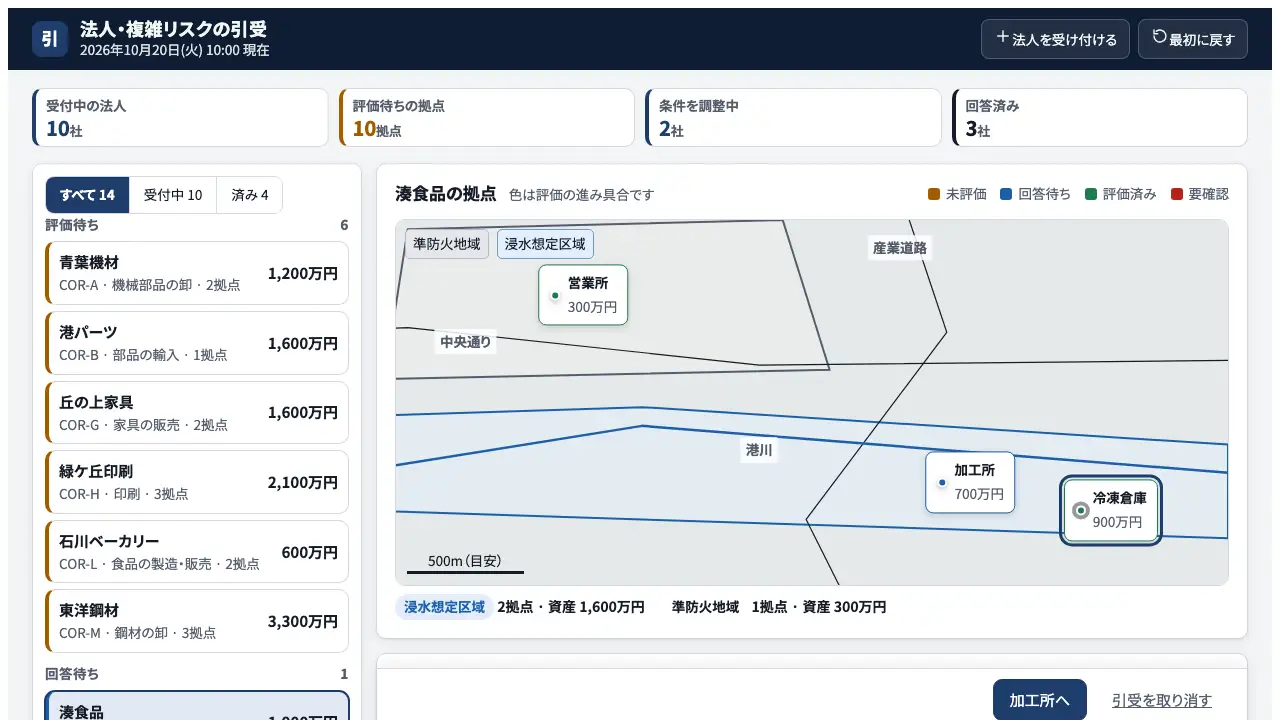This screenshot has height=720, width=1280.
Task: Switch to the すべて 14 tab
Action: click(87, 195)
